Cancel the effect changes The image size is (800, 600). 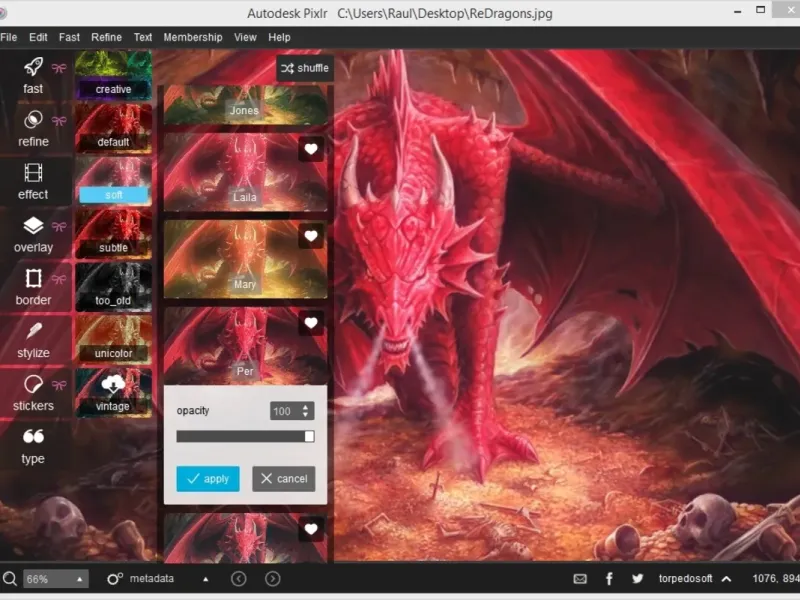284,479
